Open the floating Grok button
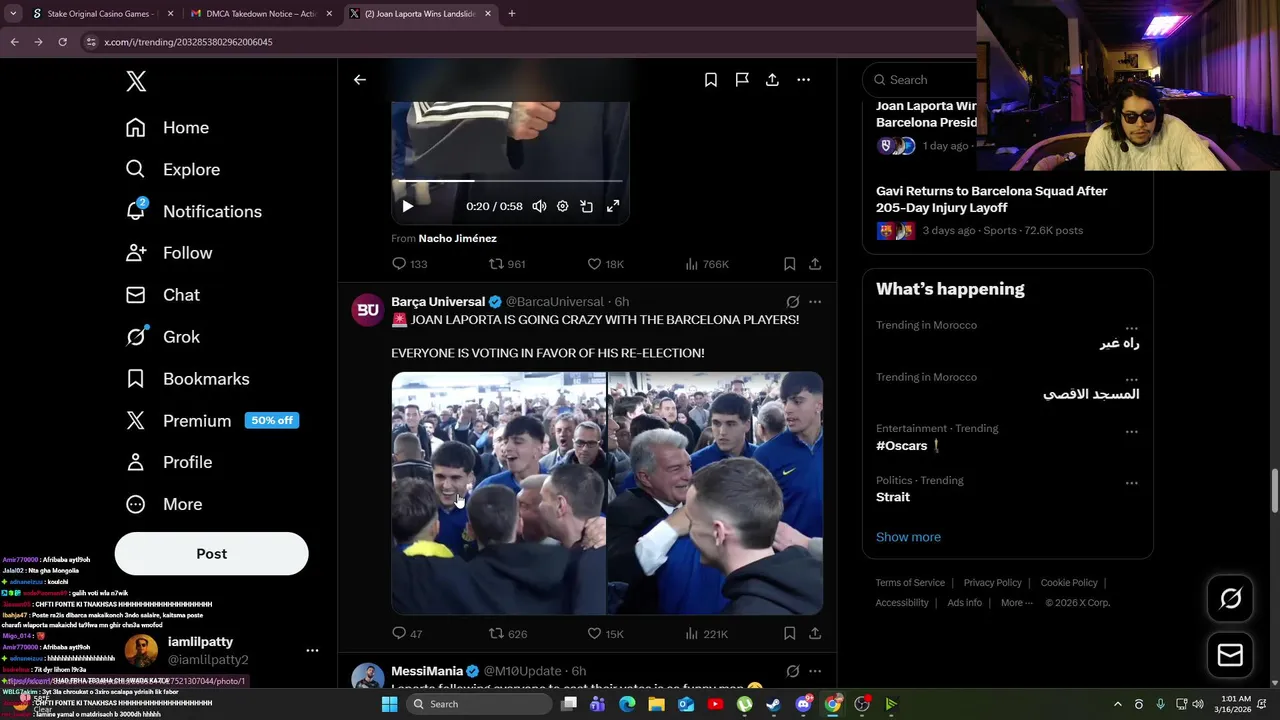The width and height of the screenshot is (1280, 720). [1230, 599]
